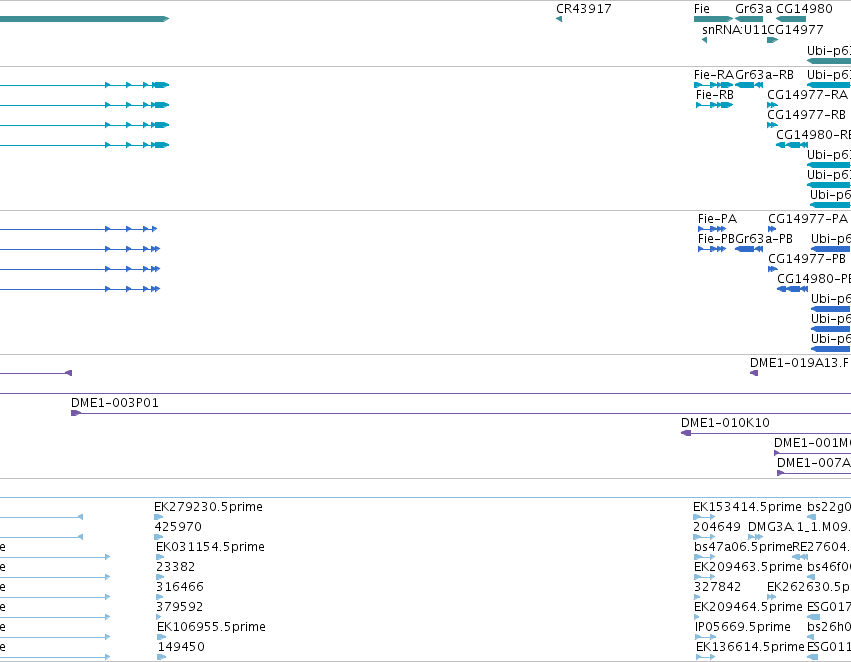Screen dimensions: 851x662
Task: Select the CG14980 gene label
Action: (x=804, y=9)
